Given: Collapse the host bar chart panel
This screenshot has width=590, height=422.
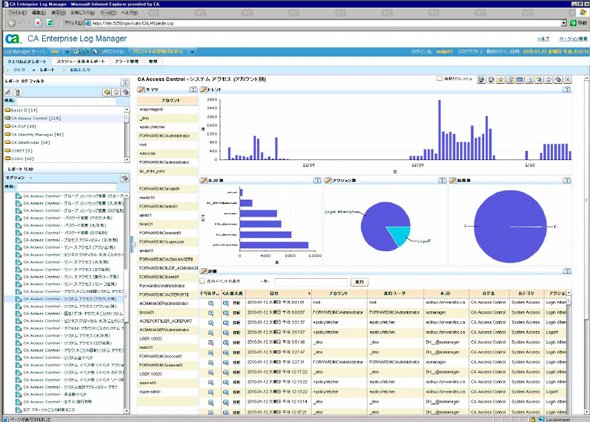Looking at the screenshot, I should 317,181.
